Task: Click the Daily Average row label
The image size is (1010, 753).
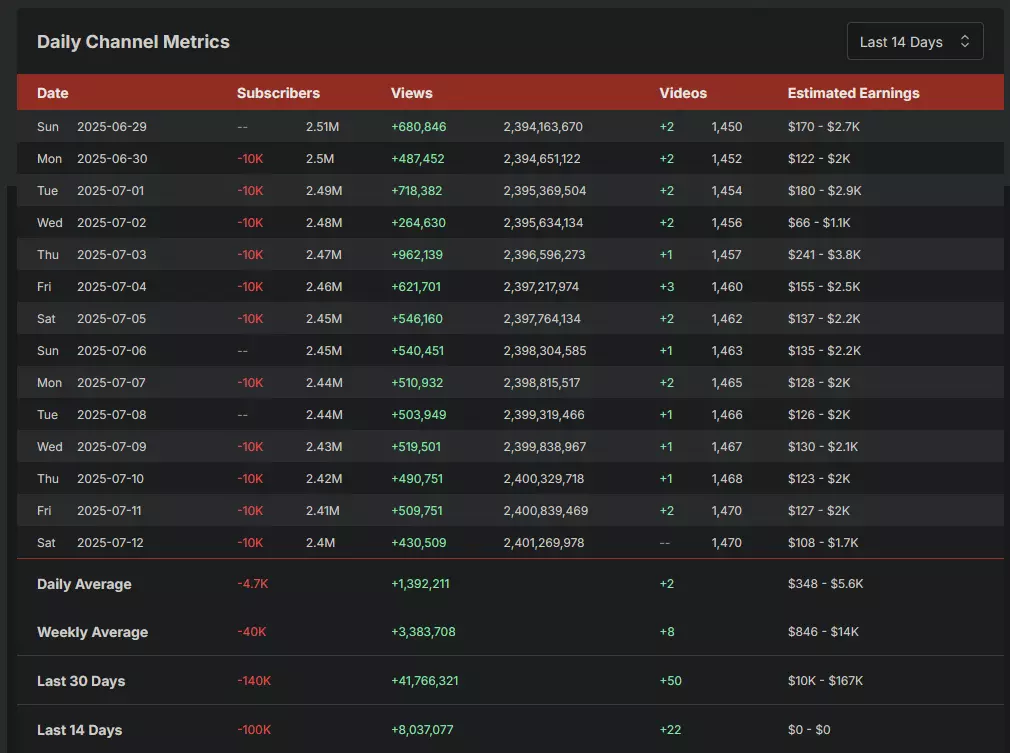Action: (x=84, y=584)
